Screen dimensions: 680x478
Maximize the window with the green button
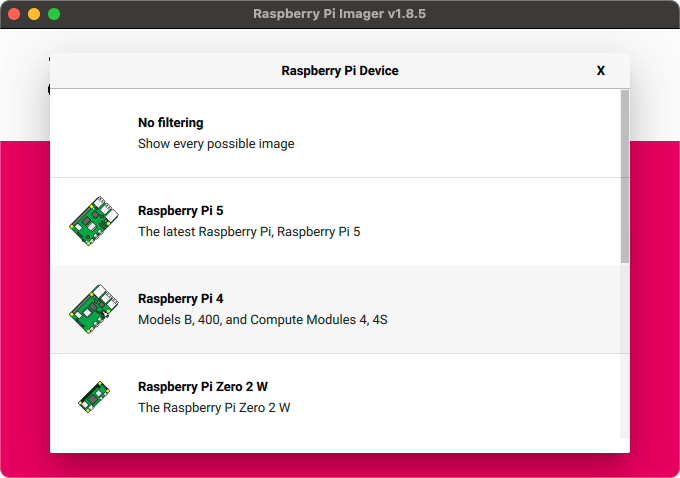click(54, 14)
